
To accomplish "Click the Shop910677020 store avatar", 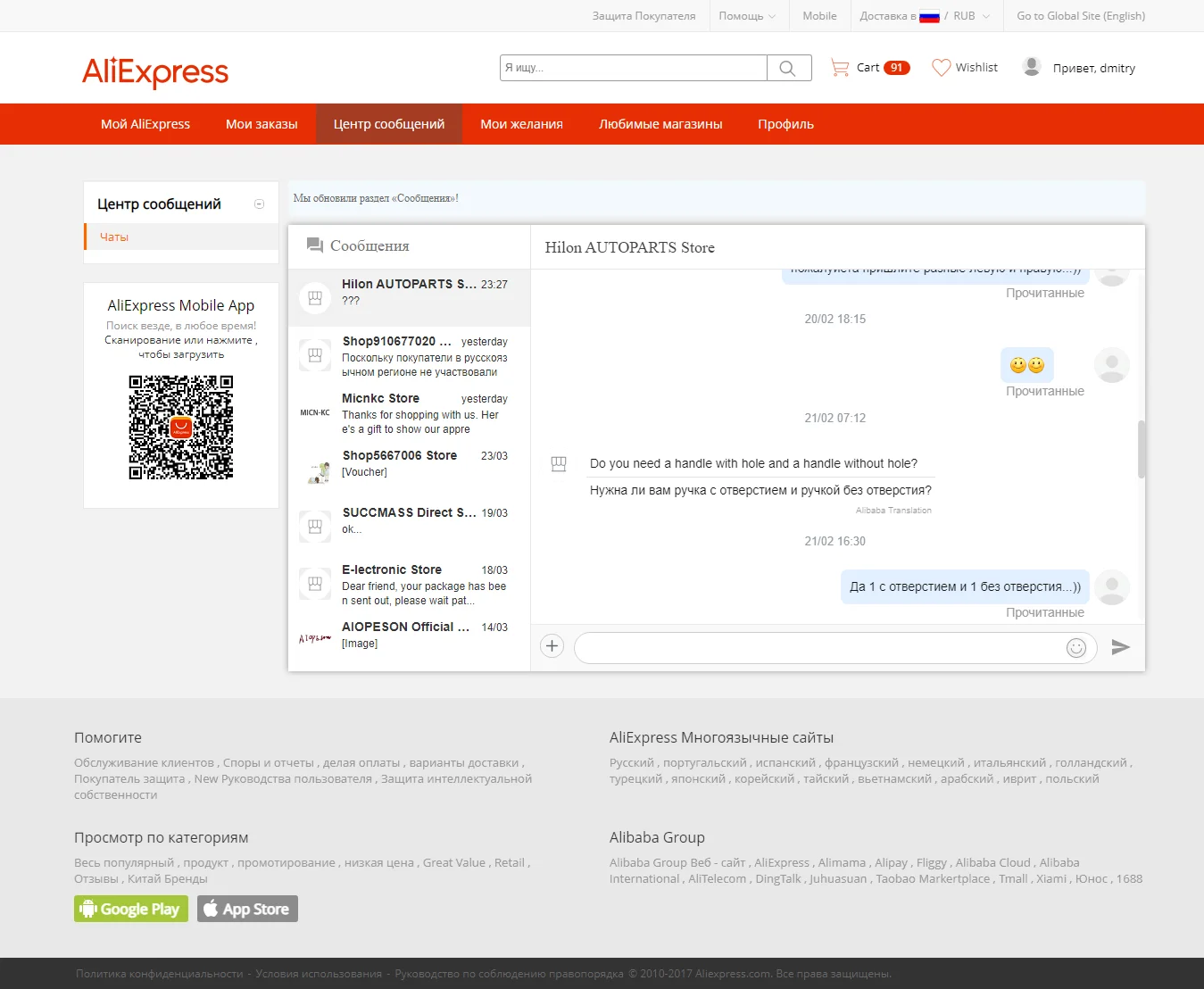I will pos(315,355).
